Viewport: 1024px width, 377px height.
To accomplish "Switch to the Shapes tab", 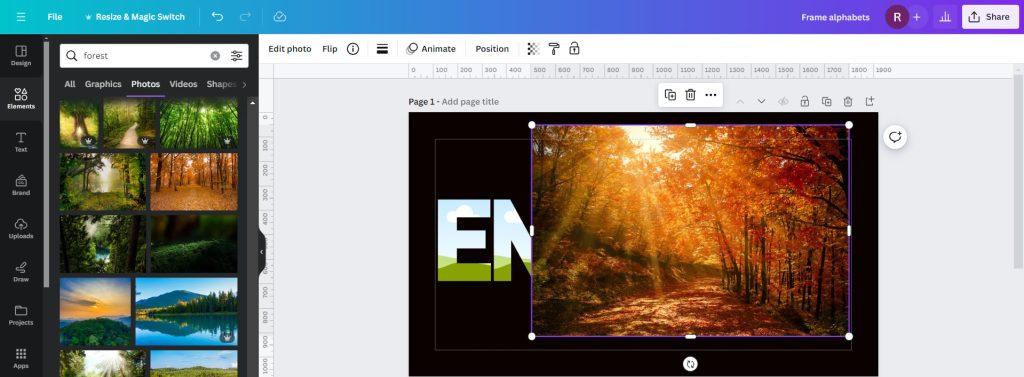I will pos(221,84).
